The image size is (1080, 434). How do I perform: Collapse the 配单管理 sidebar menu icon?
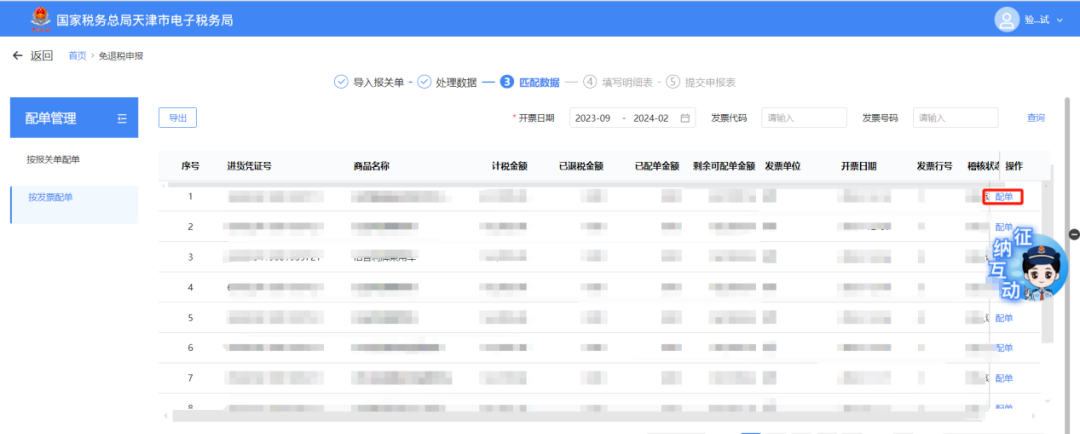pos(122,118)
